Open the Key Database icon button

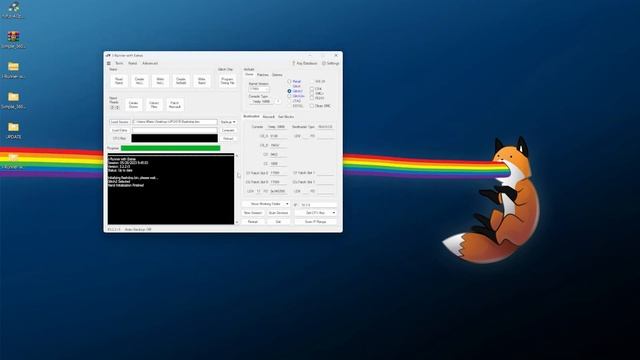304,64
